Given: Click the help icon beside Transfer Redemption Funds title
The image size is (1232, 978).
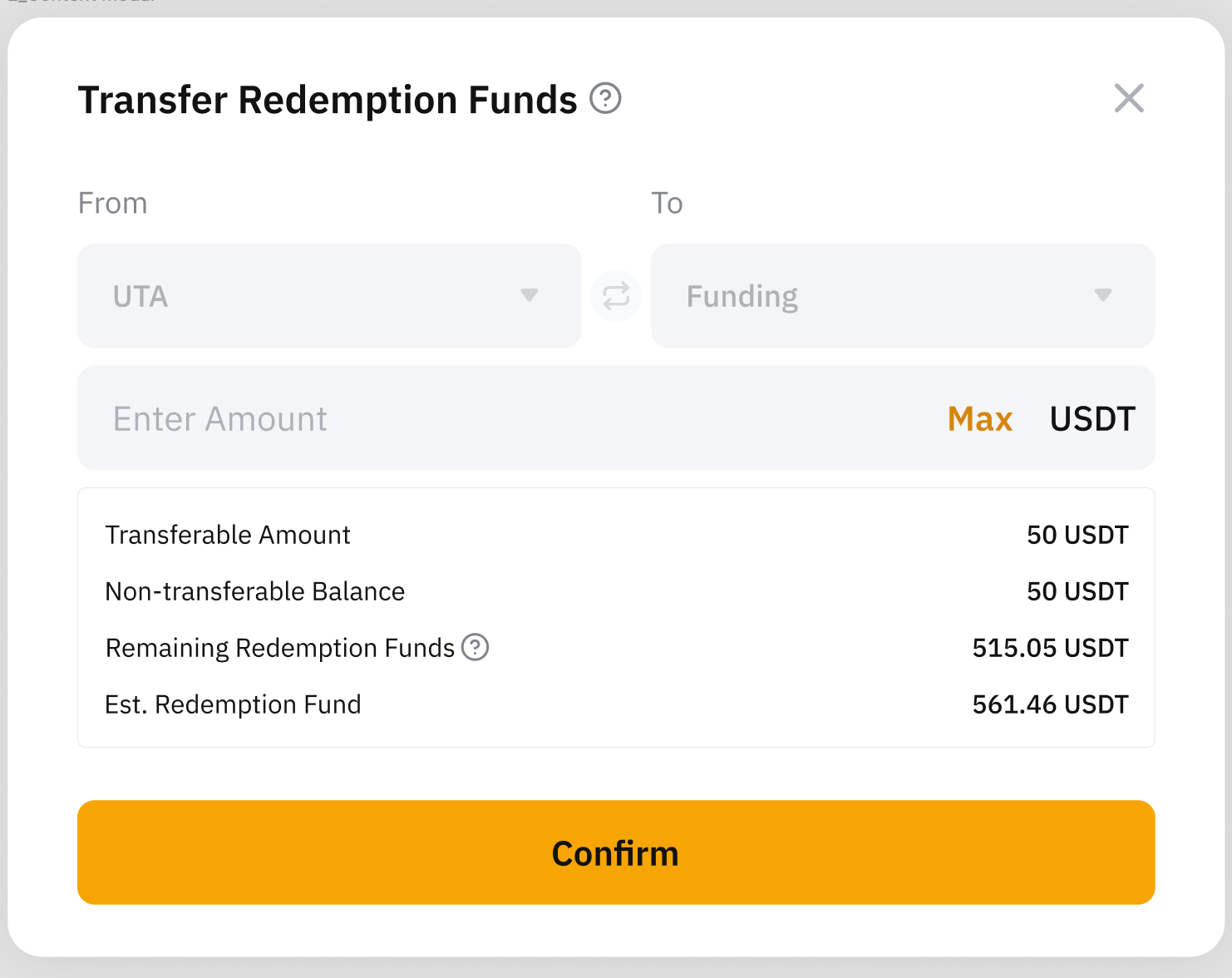Looking at the screenshot, I should (x=605, y=99).
